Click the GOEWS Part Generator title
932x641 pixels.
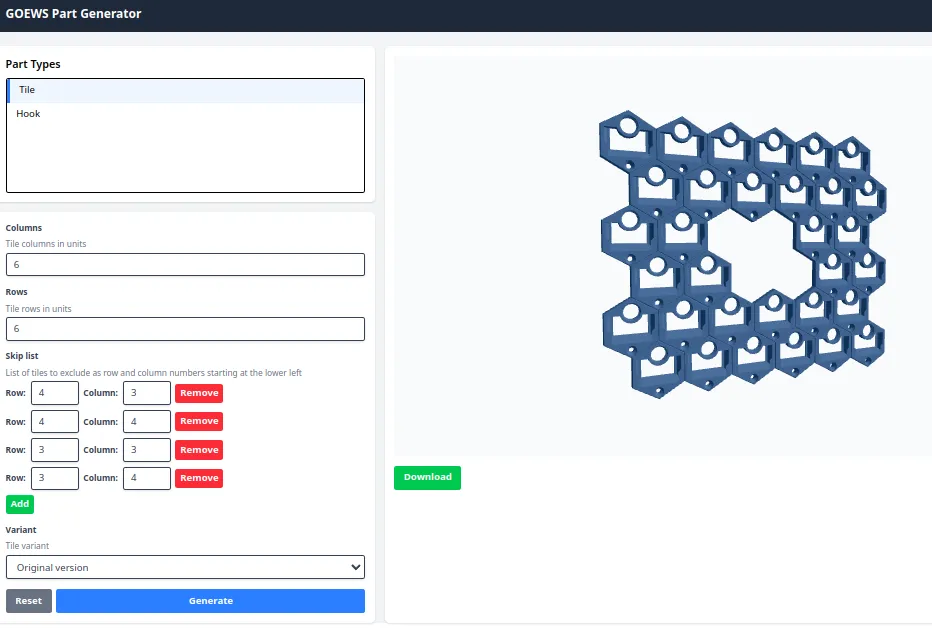[x=74, y=14]
